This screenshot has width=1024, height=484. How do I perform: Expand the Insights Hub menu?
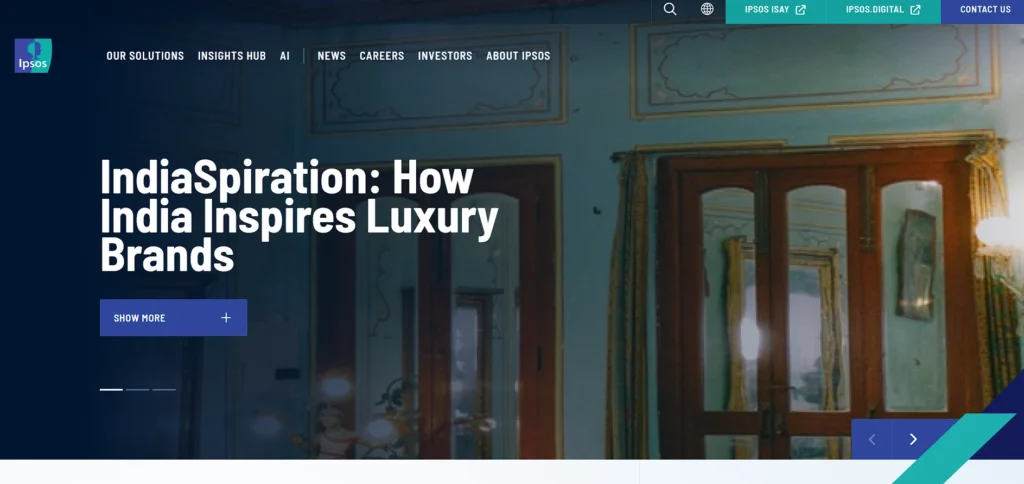coord(232,56)
